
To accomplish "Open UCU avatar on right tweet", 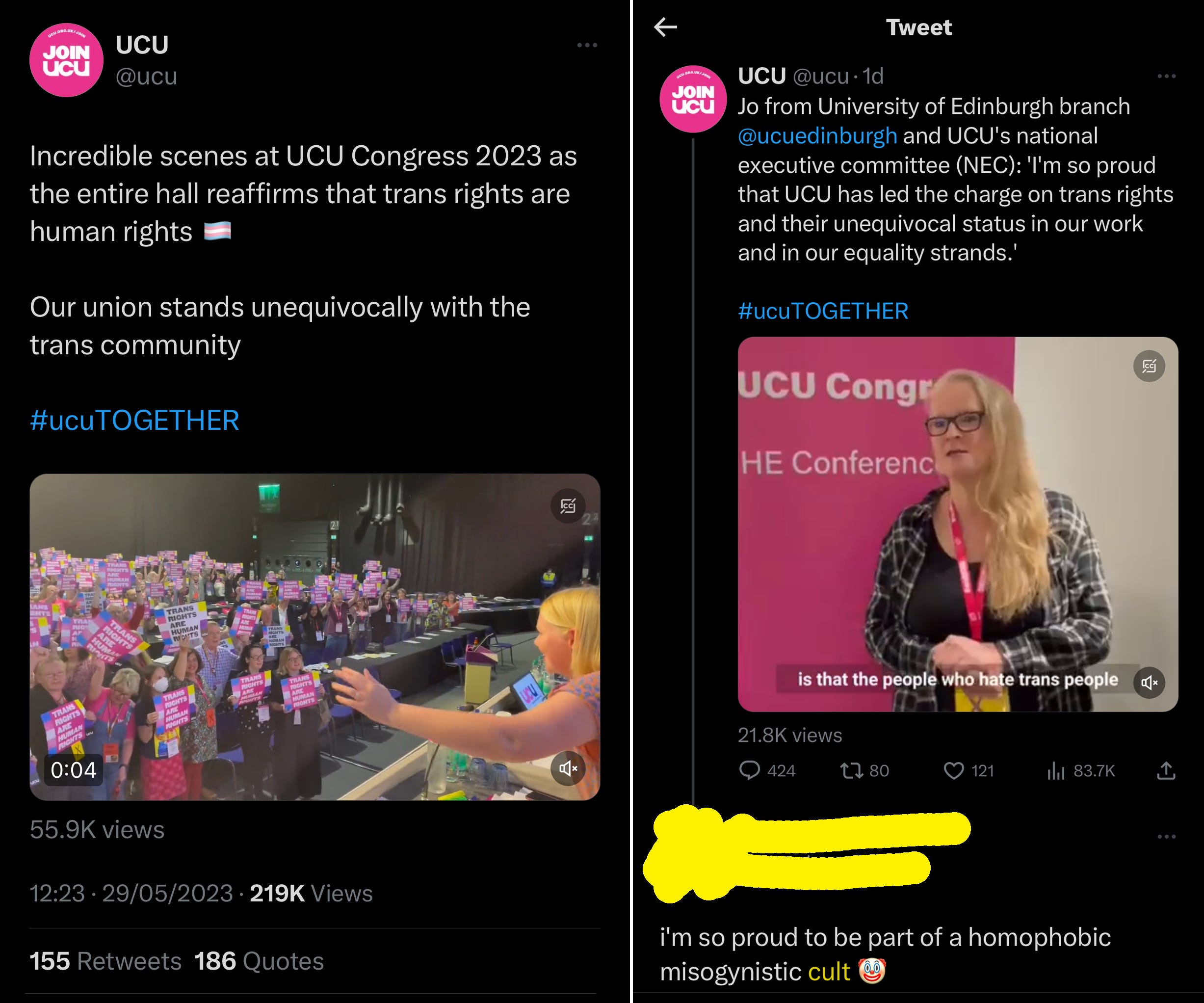I will click(x=693, y=99).
